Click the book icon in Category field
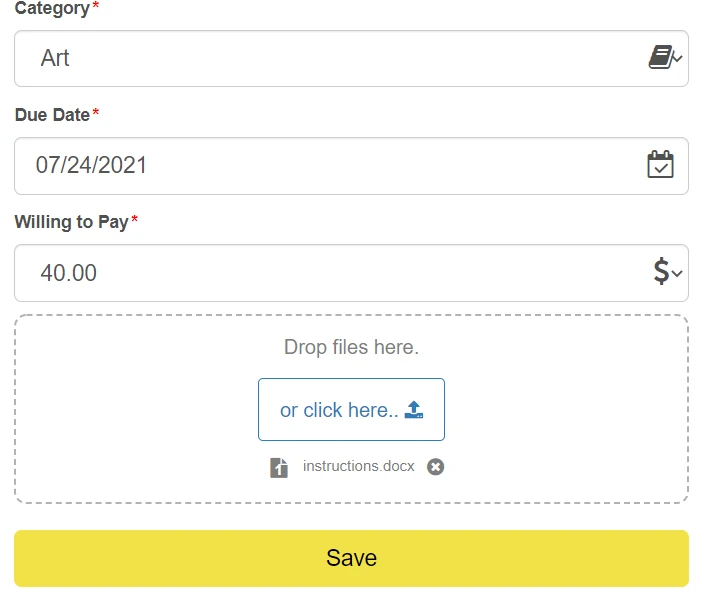 click(x=659, y=58)
